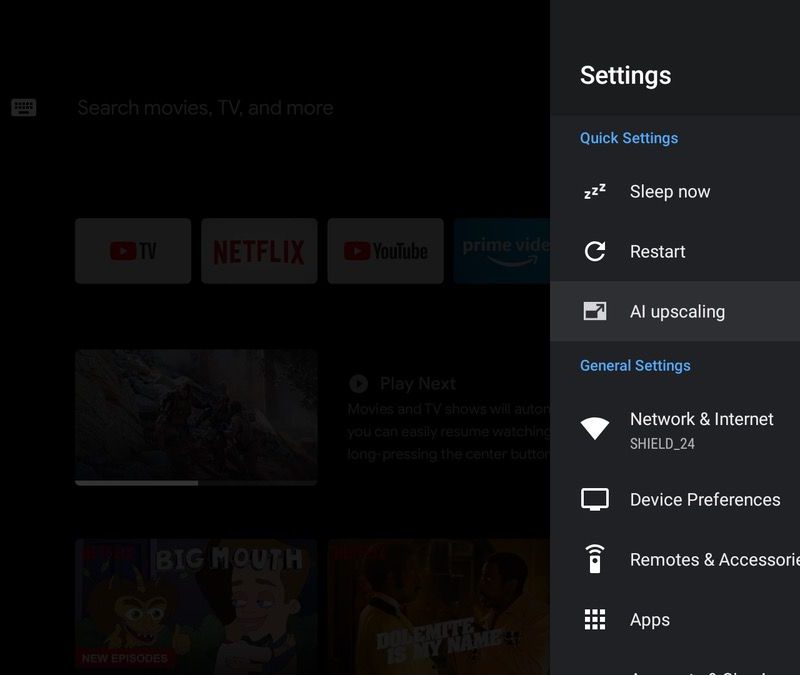Open the Apps settings entry
This screenshot has height=675, width=800.
650,620
